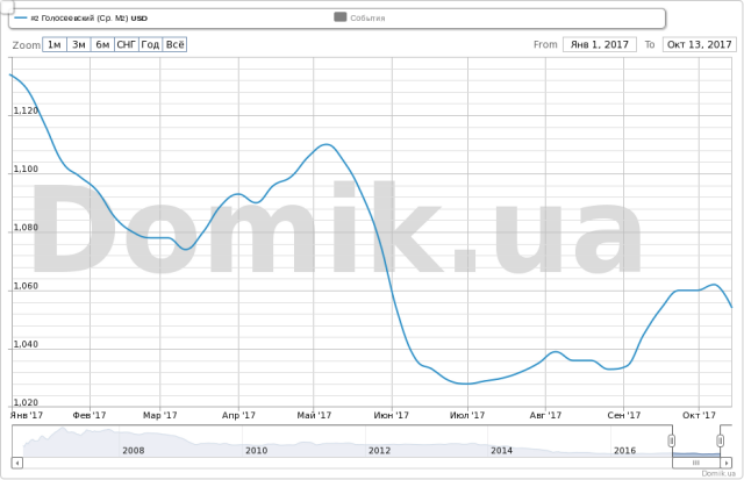Click the 1,040 y-axis value

25,344
